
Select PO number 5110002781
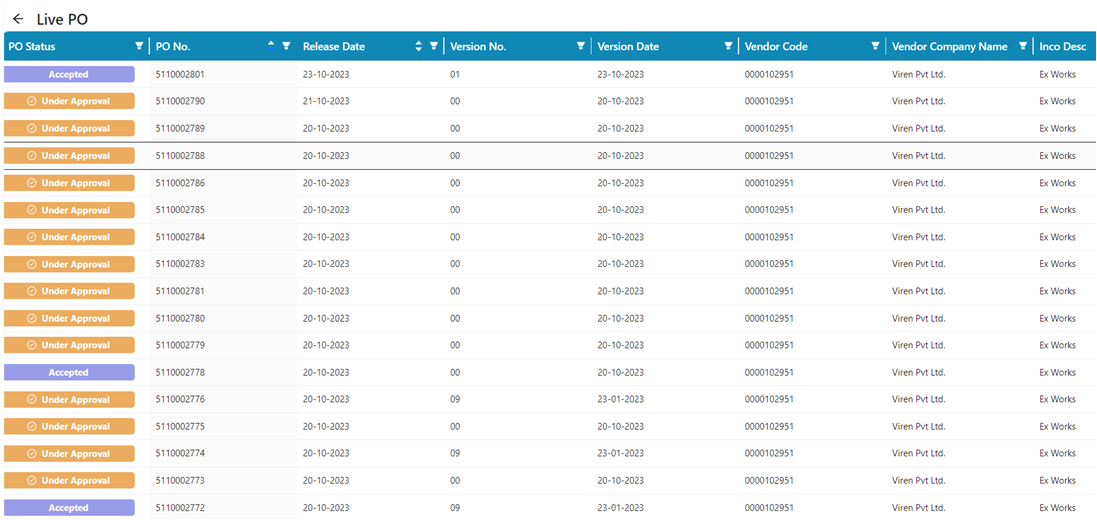tap(181, 291)
